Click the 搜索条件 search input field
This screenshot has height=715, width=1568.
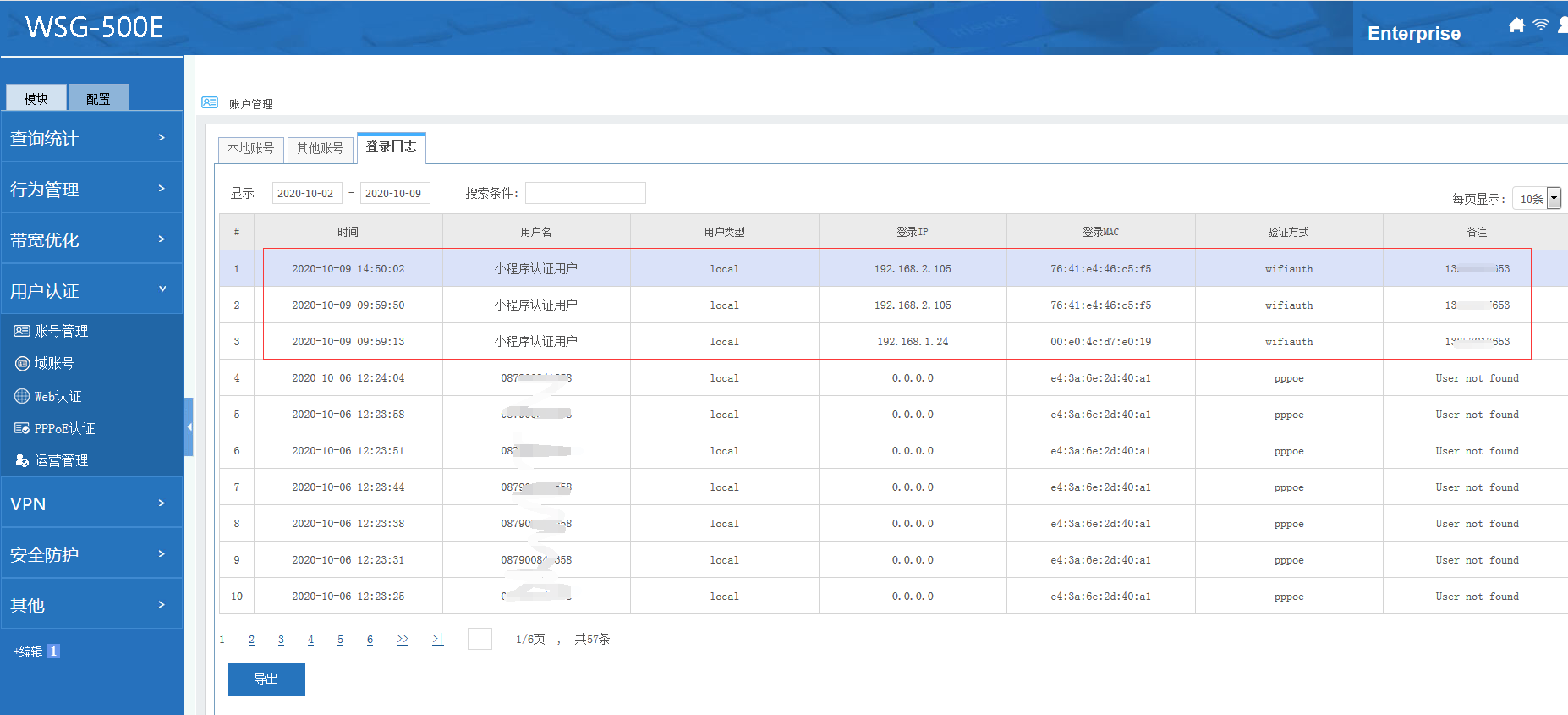point(585,193)
